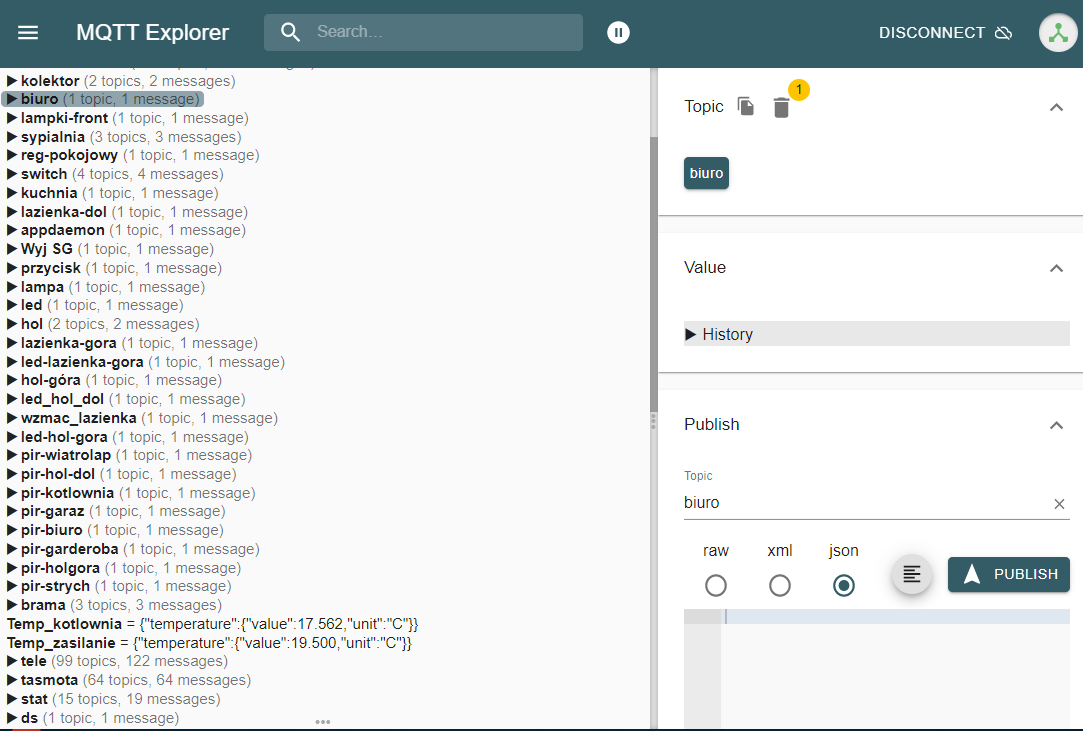Select the appdaemon topic

pyautogui.click(x=126, y=230)
